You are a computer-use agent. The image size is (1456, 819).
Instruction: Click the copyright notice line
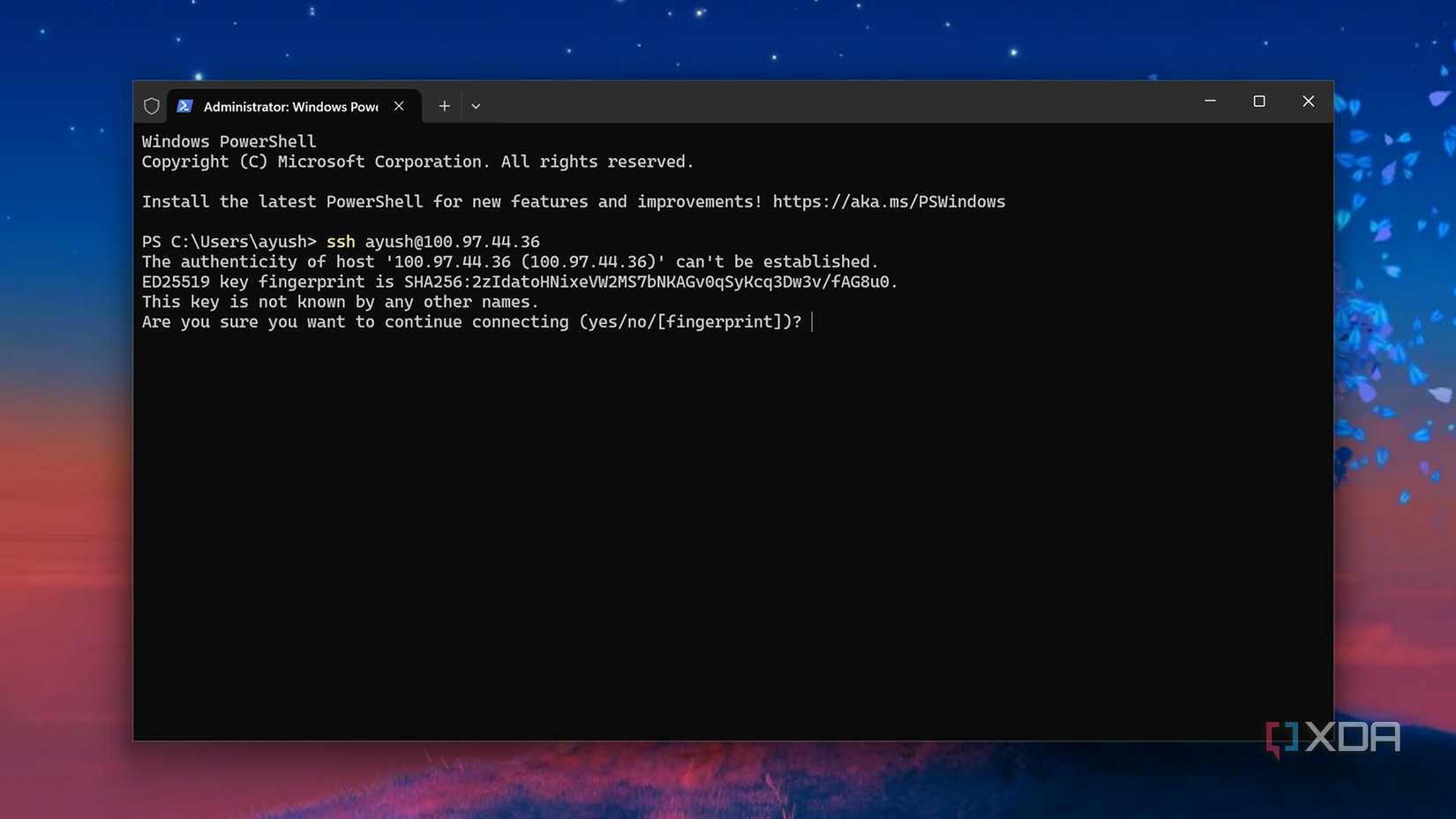click(x=417, y=162)
